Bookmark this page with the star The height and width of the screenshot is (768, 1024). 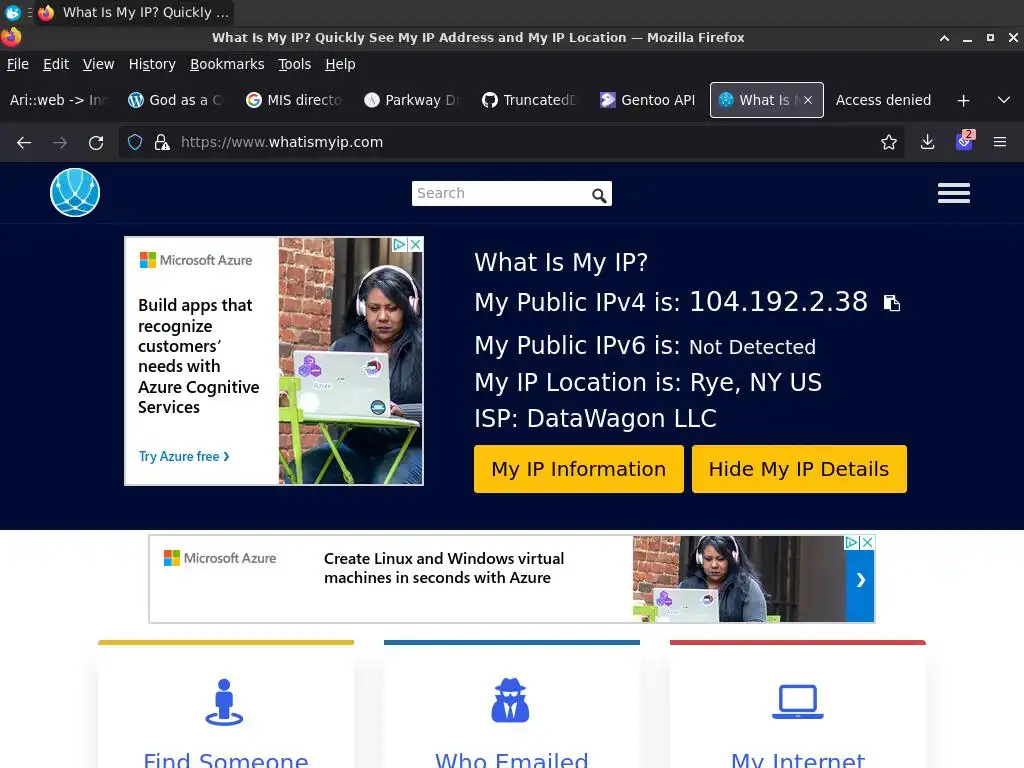(889, 142)
